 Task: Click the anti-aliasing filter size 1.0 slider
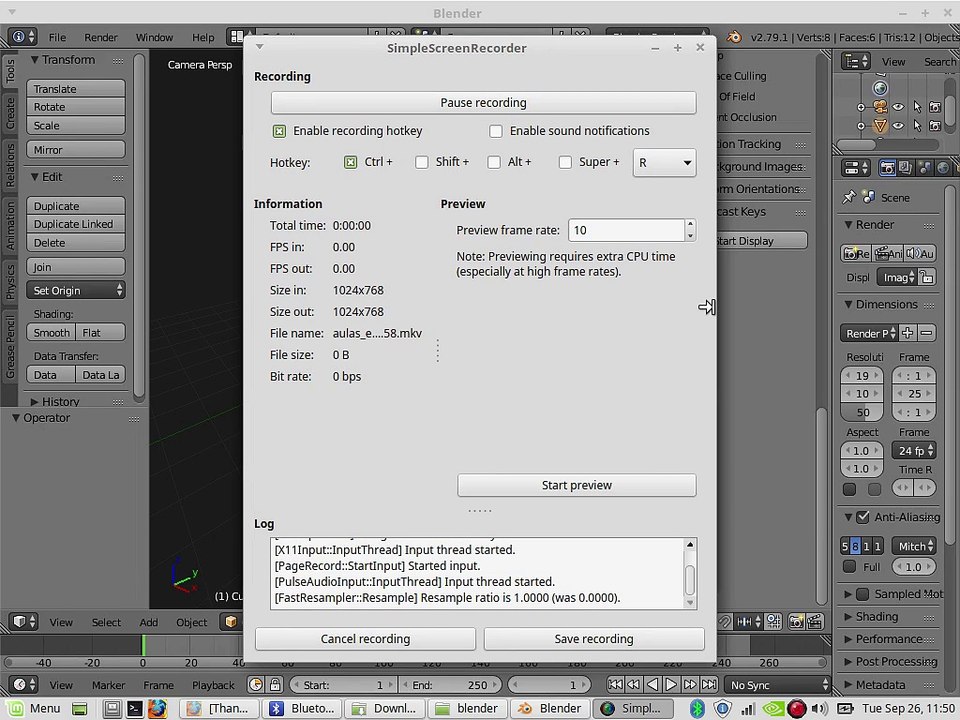click(x=913, y=567)
